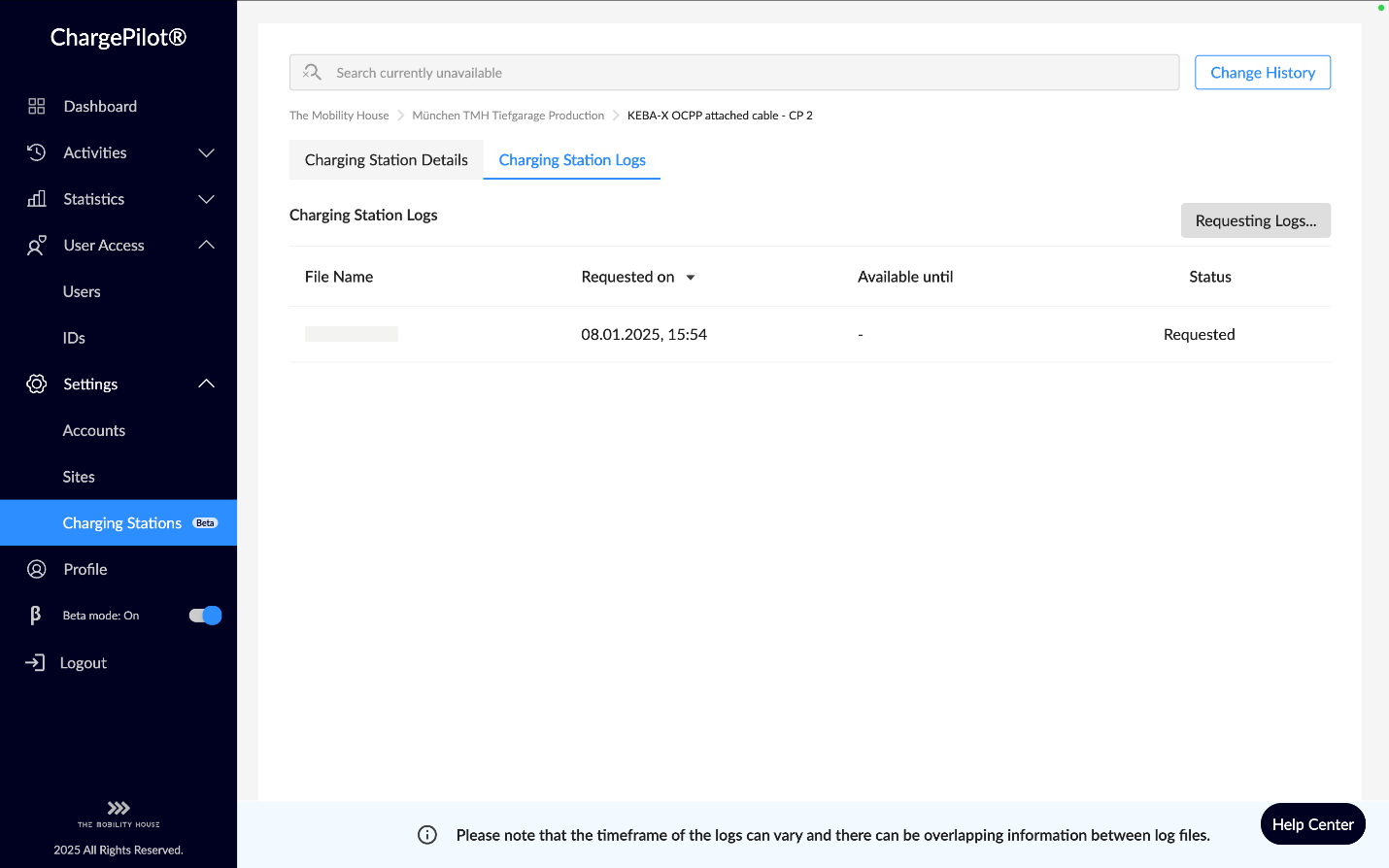The width and height of the screenshot is (1389, 868).
Task: Click the Dashboard grid icon
Action: pyautogui.click(x=37, y=106)
